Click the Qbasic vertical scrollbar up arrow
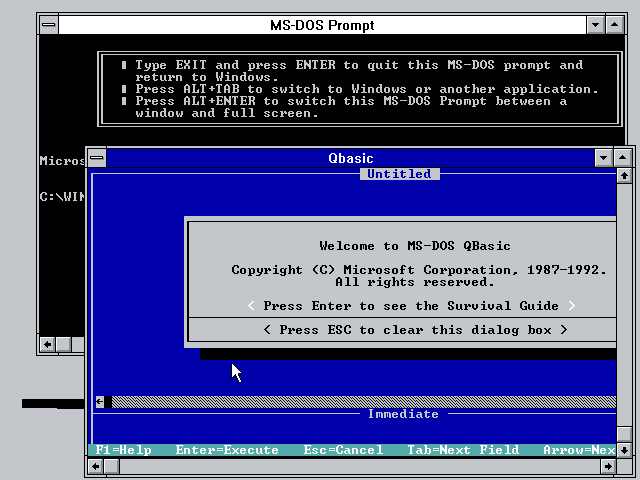The width and height of the screenshot is (640, 480). point(624,176)
